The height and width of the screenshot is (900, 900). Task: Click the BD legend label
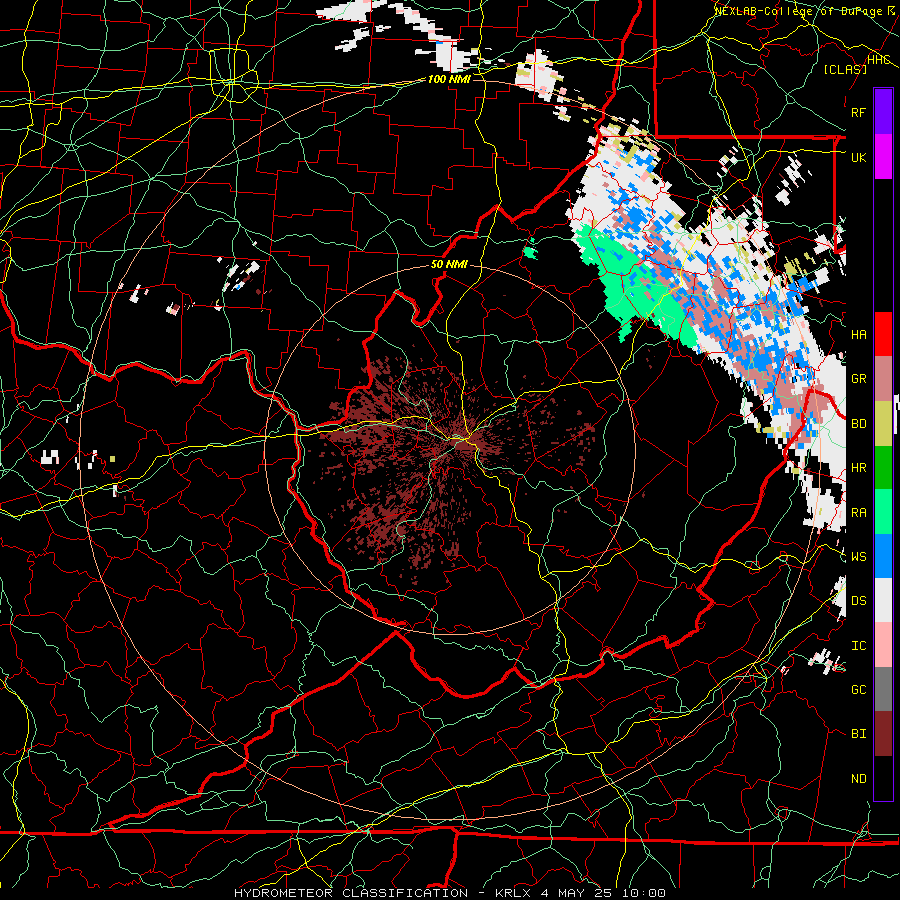858,424
